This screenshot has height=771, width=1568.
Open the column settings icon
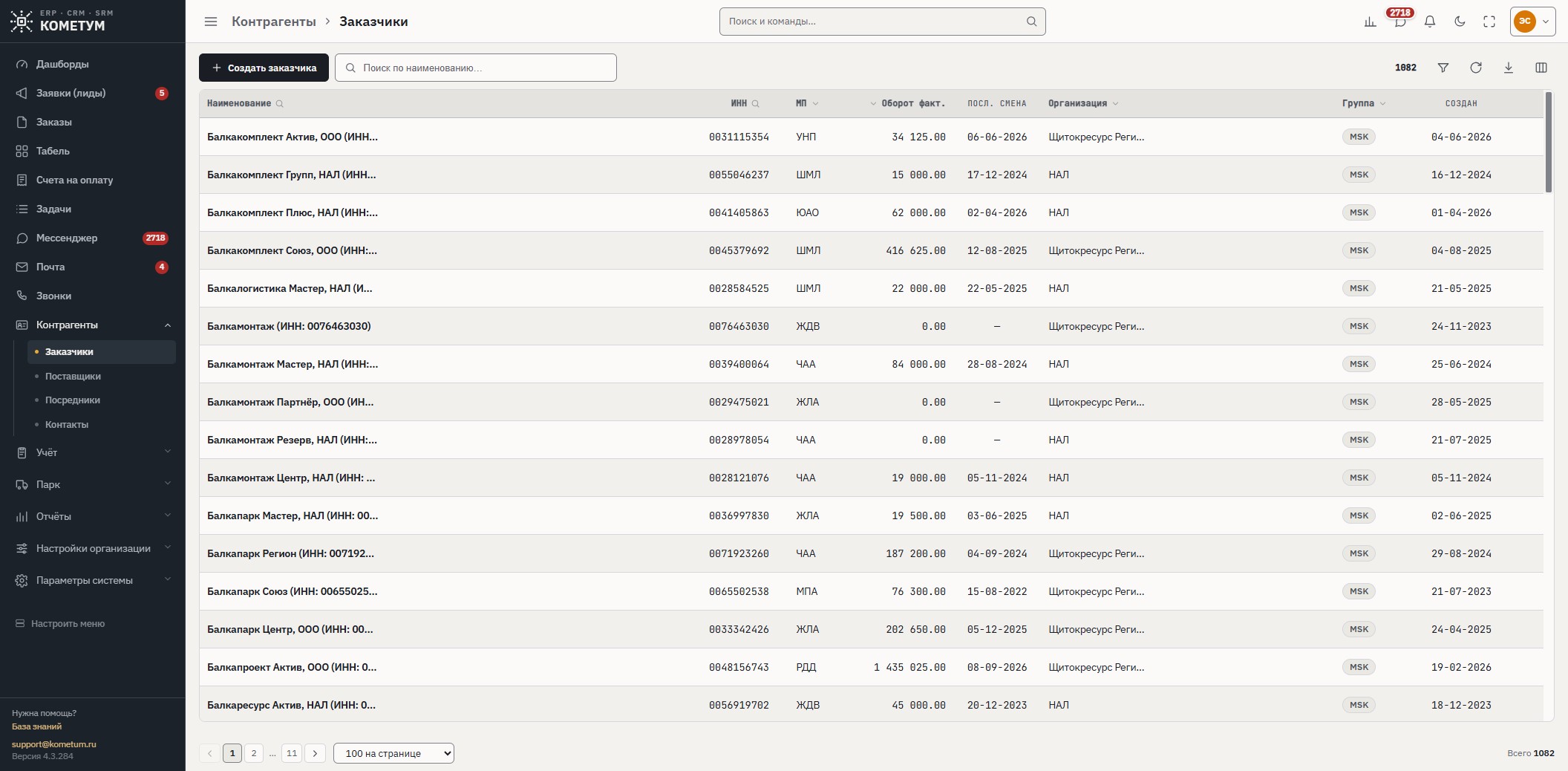(x=1541, y=68)
